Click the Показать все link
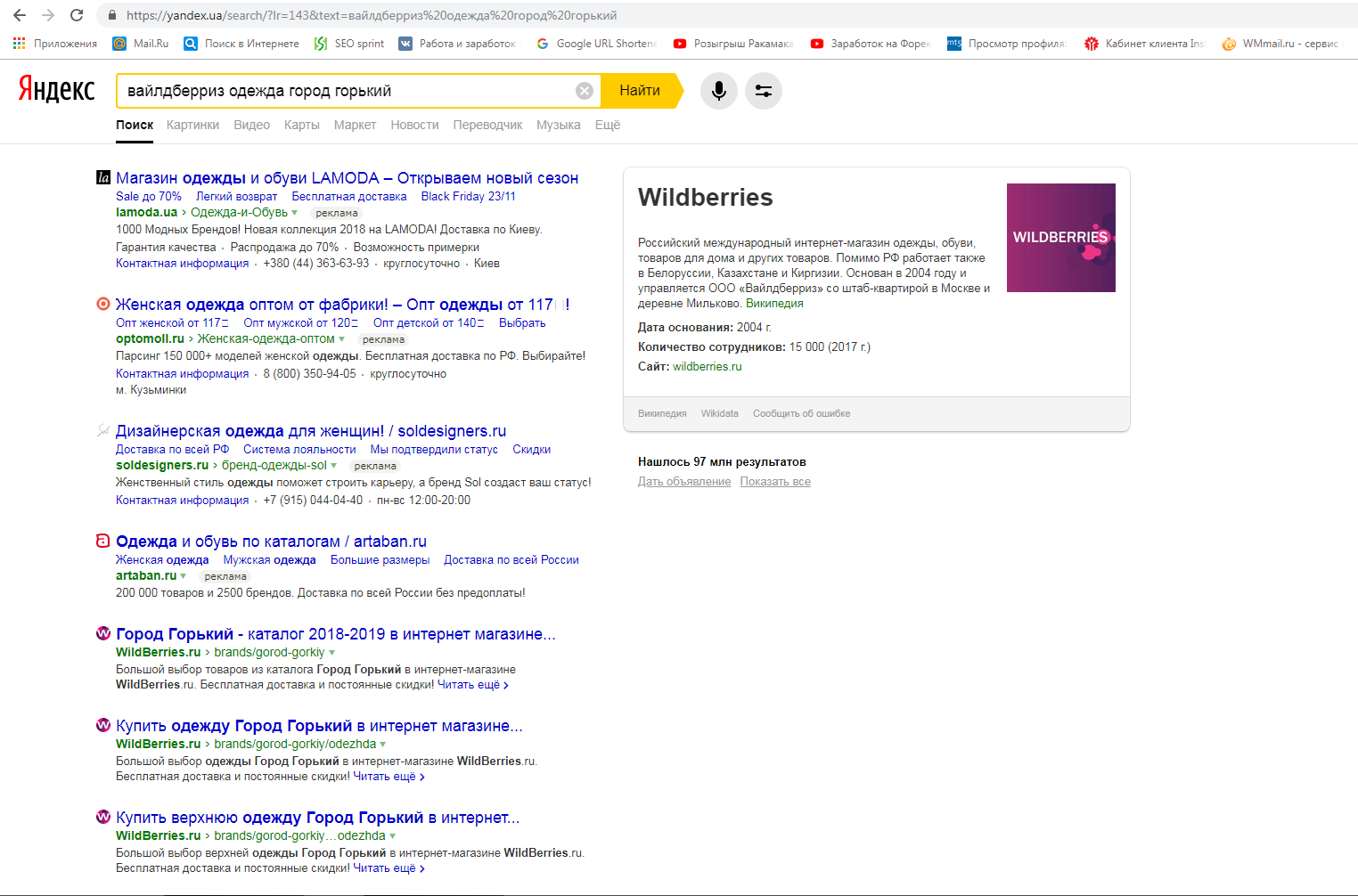1358x896 pixels. (775, 482)
